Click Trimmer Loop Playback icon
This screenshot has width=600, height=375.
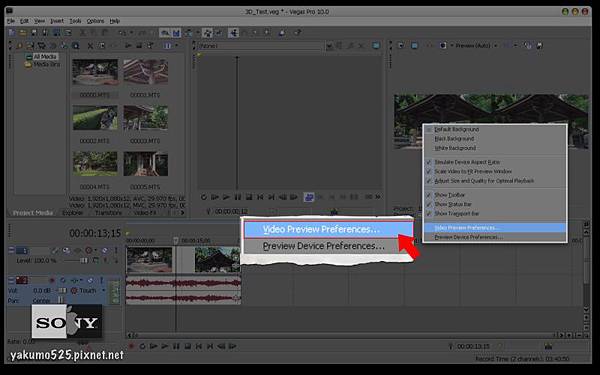[204, 197]
